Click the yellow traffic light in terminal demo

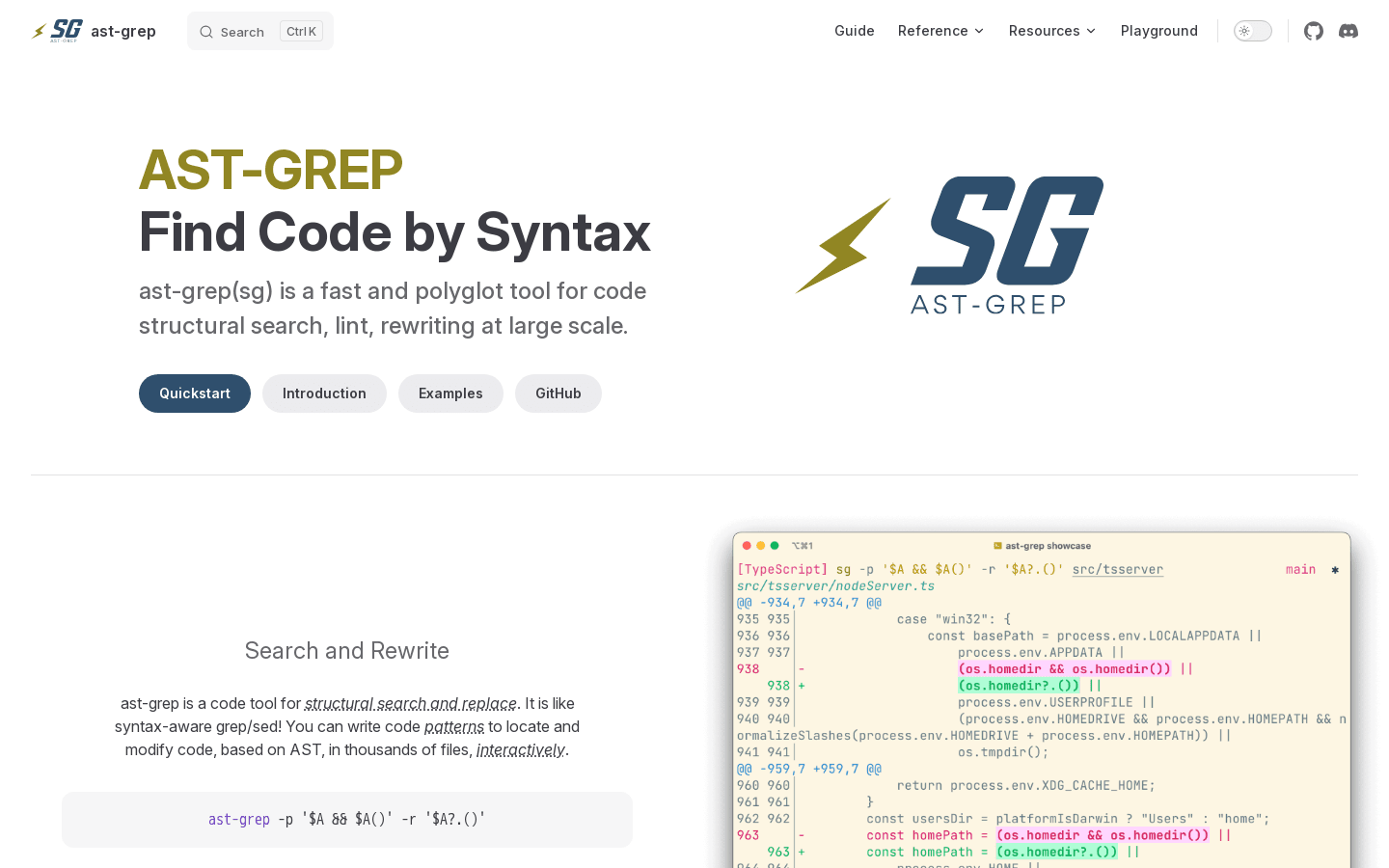pyautogui.click(x=760, y=545)
